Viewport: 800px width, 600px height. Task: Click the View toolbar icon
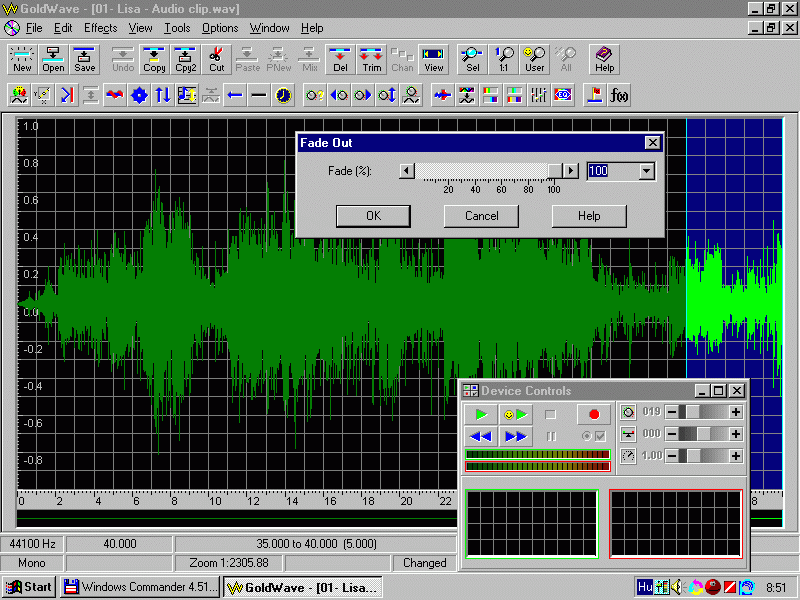pos(434,60)
